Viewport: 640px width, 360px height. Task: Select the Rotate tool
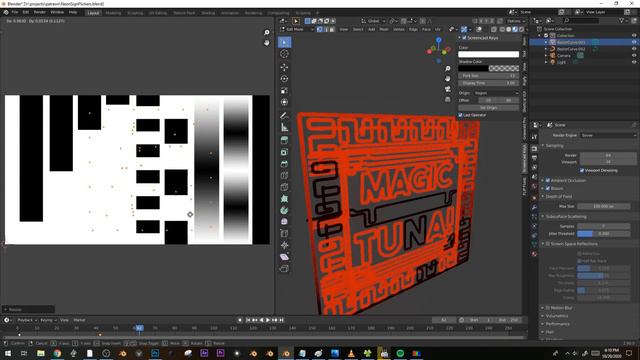pos(284,79)
